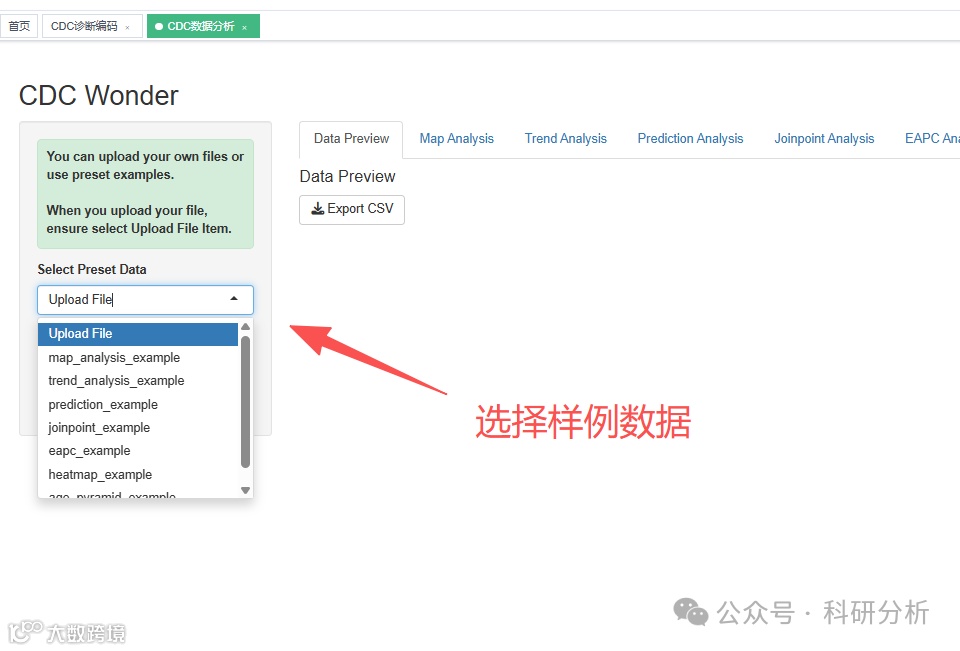Select trend_analysis_example preset

point(138,381)
